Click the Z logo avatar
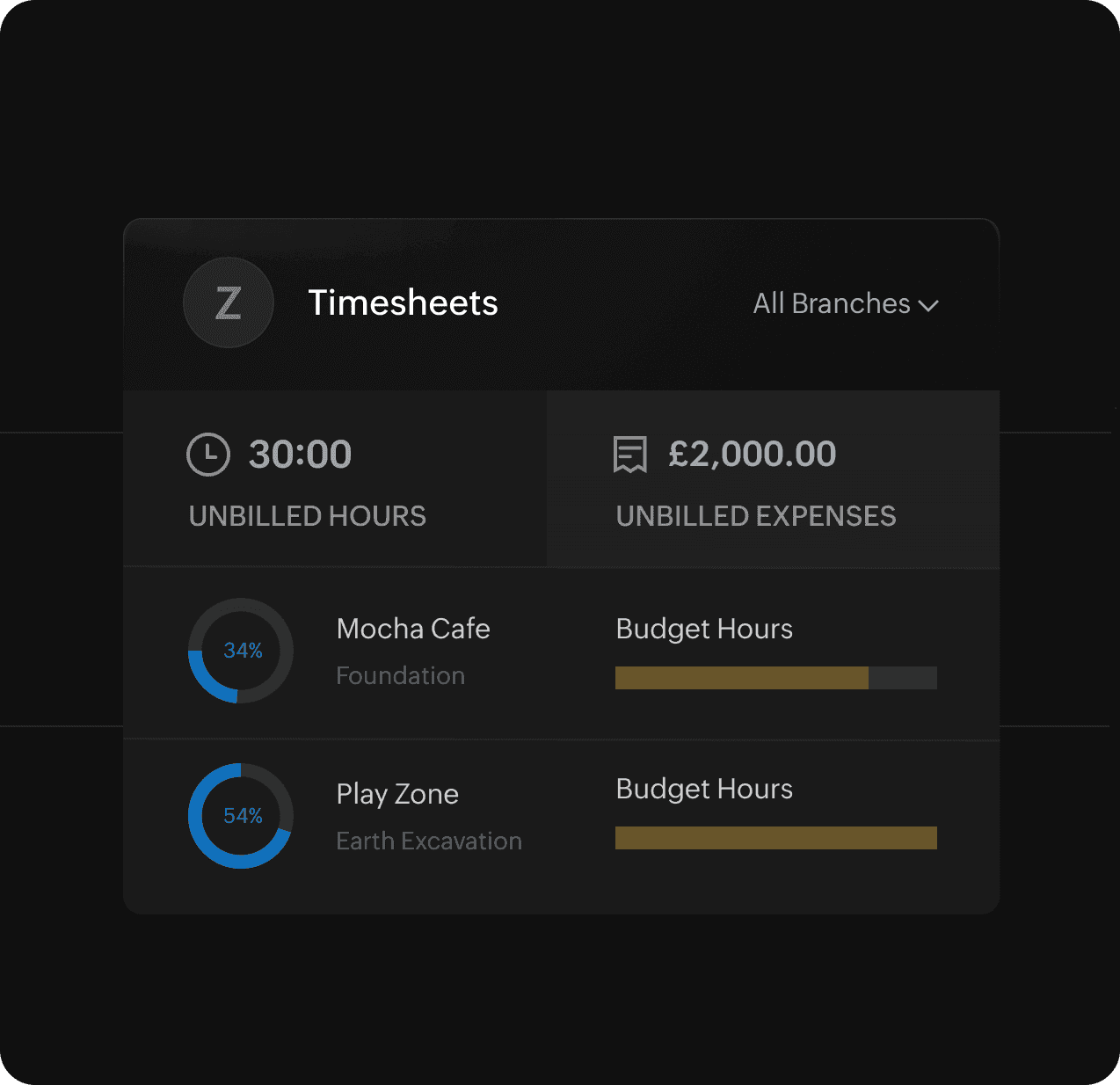This screenshot has width=1120, height=1085. pyautogui.click(x=229, y=302)
